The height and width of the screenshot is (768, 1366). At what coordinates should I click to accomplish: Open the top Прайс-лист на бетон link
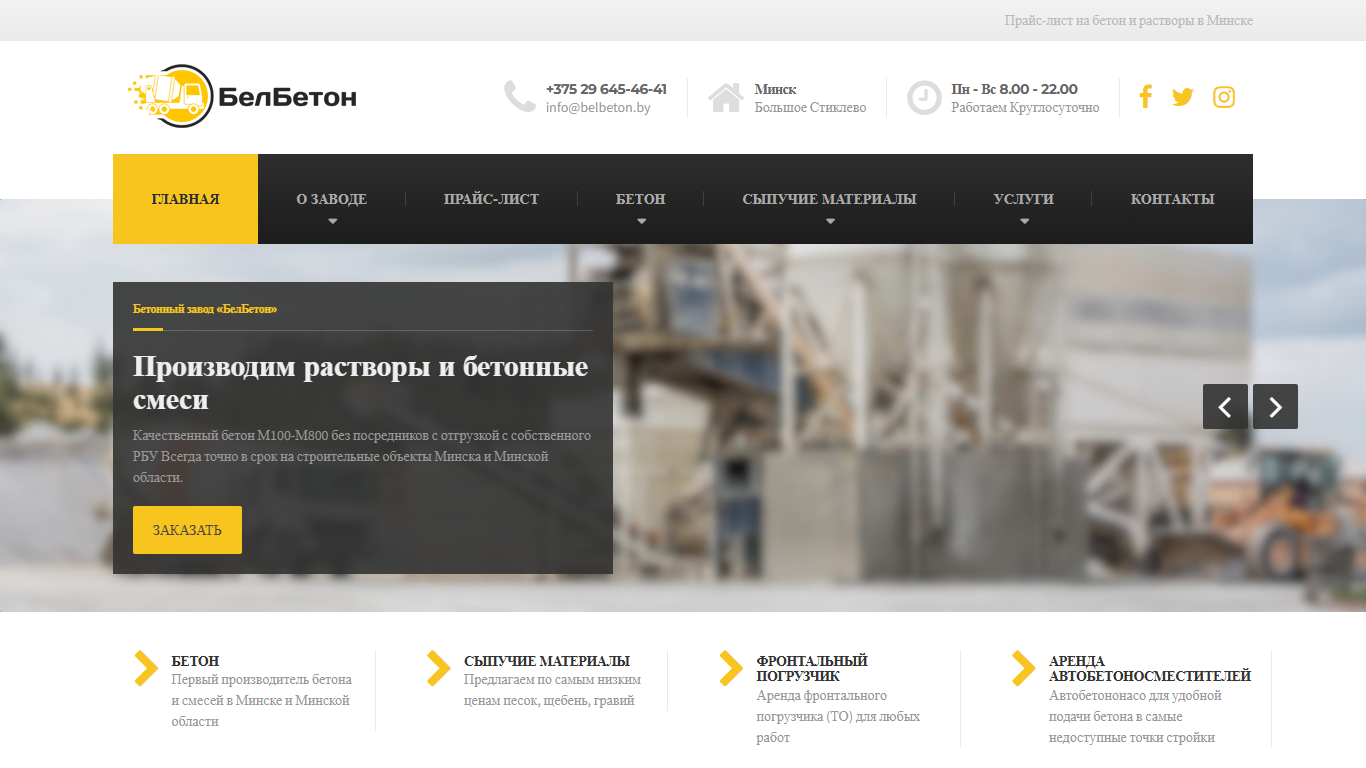[x=1129, y=21]
